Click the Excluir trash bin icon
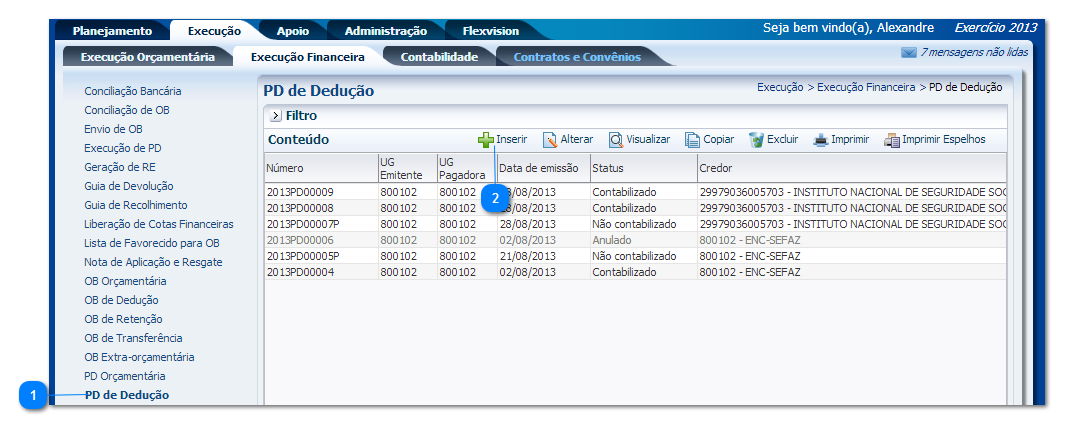Viewport: 1068px width, 431px height. click(x=756, y=140)
